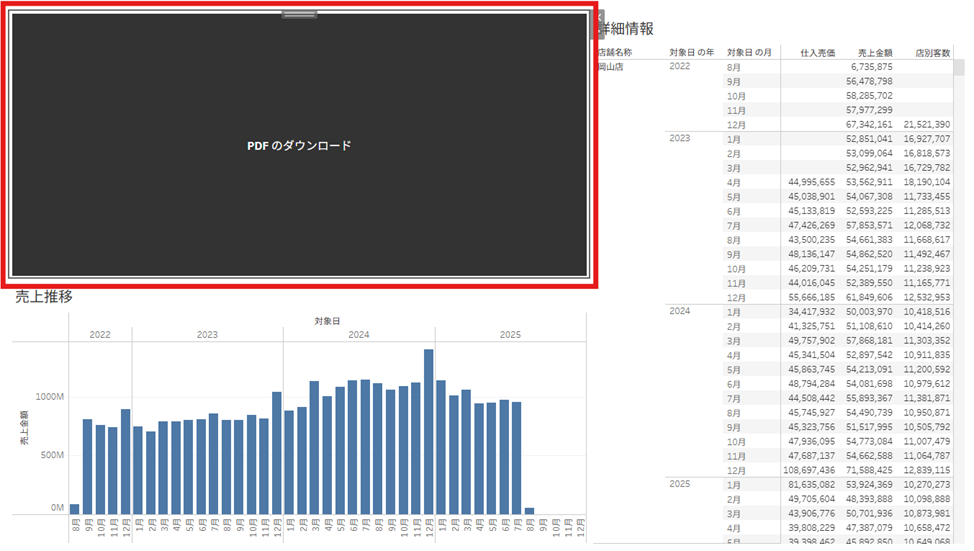The image size is (974, 551).
Task: Click year 2025 in the detail table
Action: tap(680, 484)
